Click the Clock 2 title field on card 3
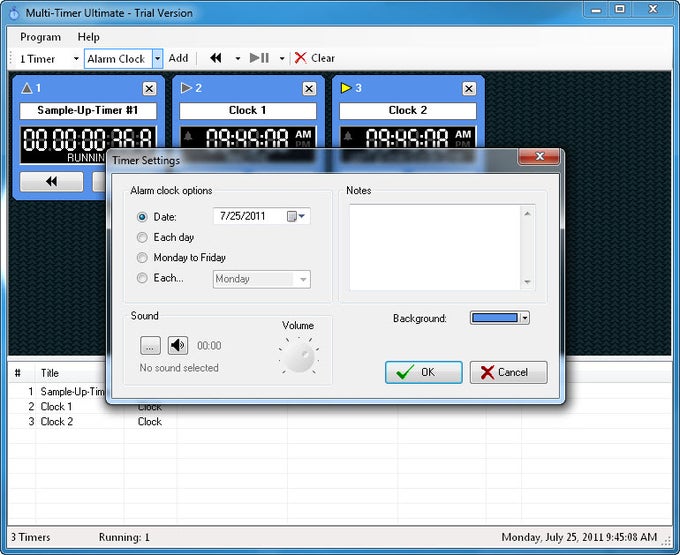The width and height of the screenshot is (680, 555). click(x=408, y=111)
